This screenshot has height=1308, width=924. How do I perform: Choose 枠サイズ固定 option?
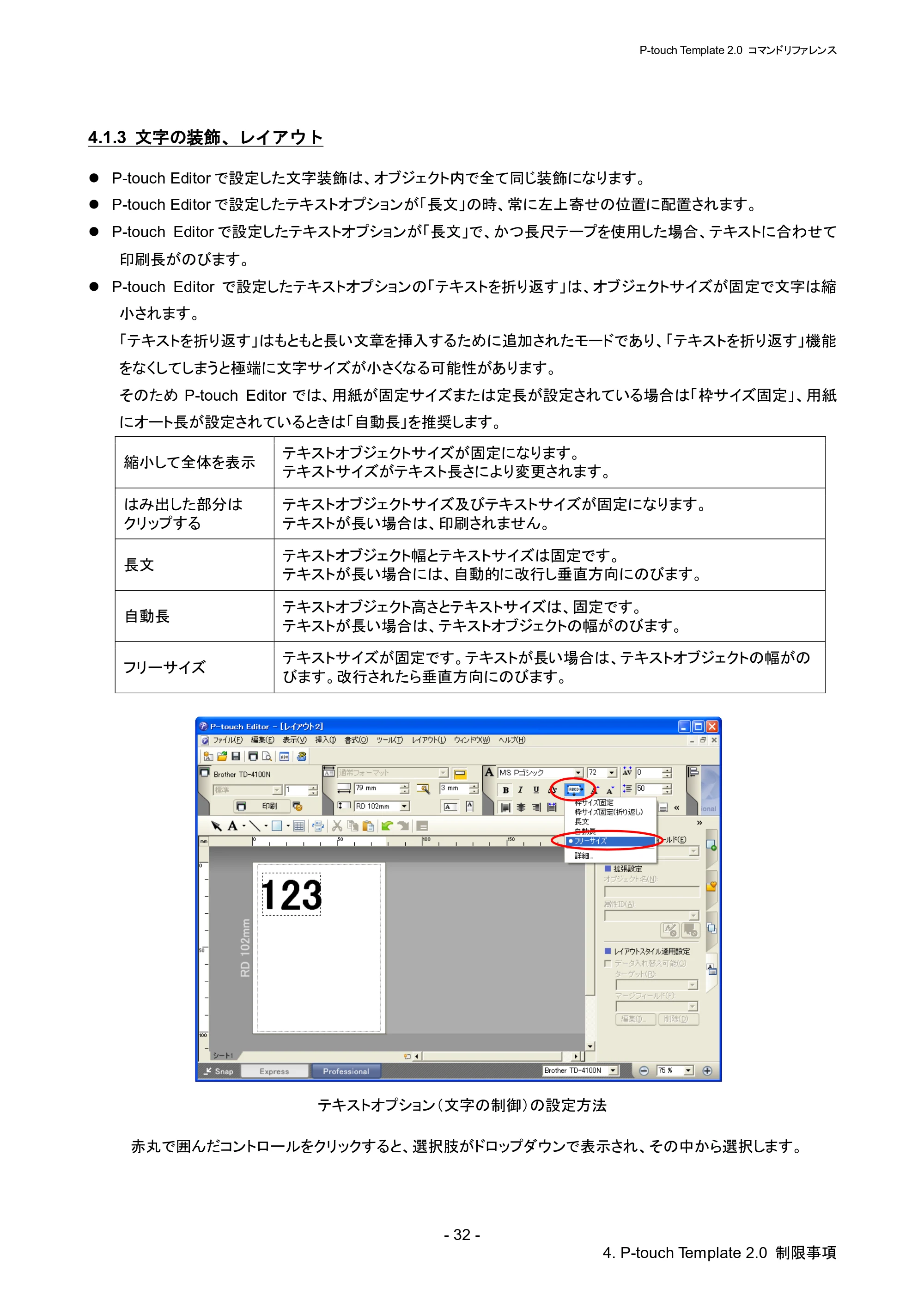click(594, 803)
